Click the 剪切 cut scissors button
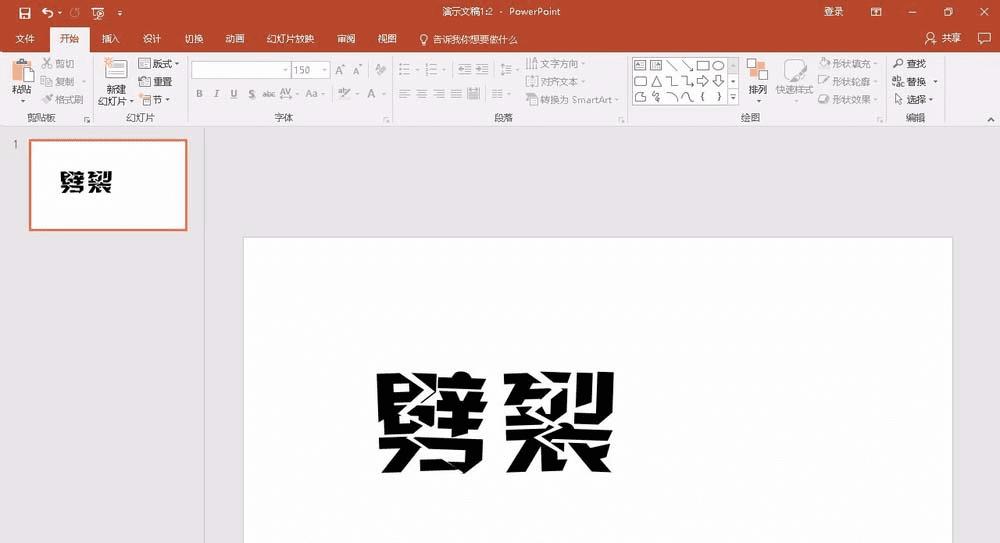Viewport: 1000px width, 543px height. click(58, 63)
